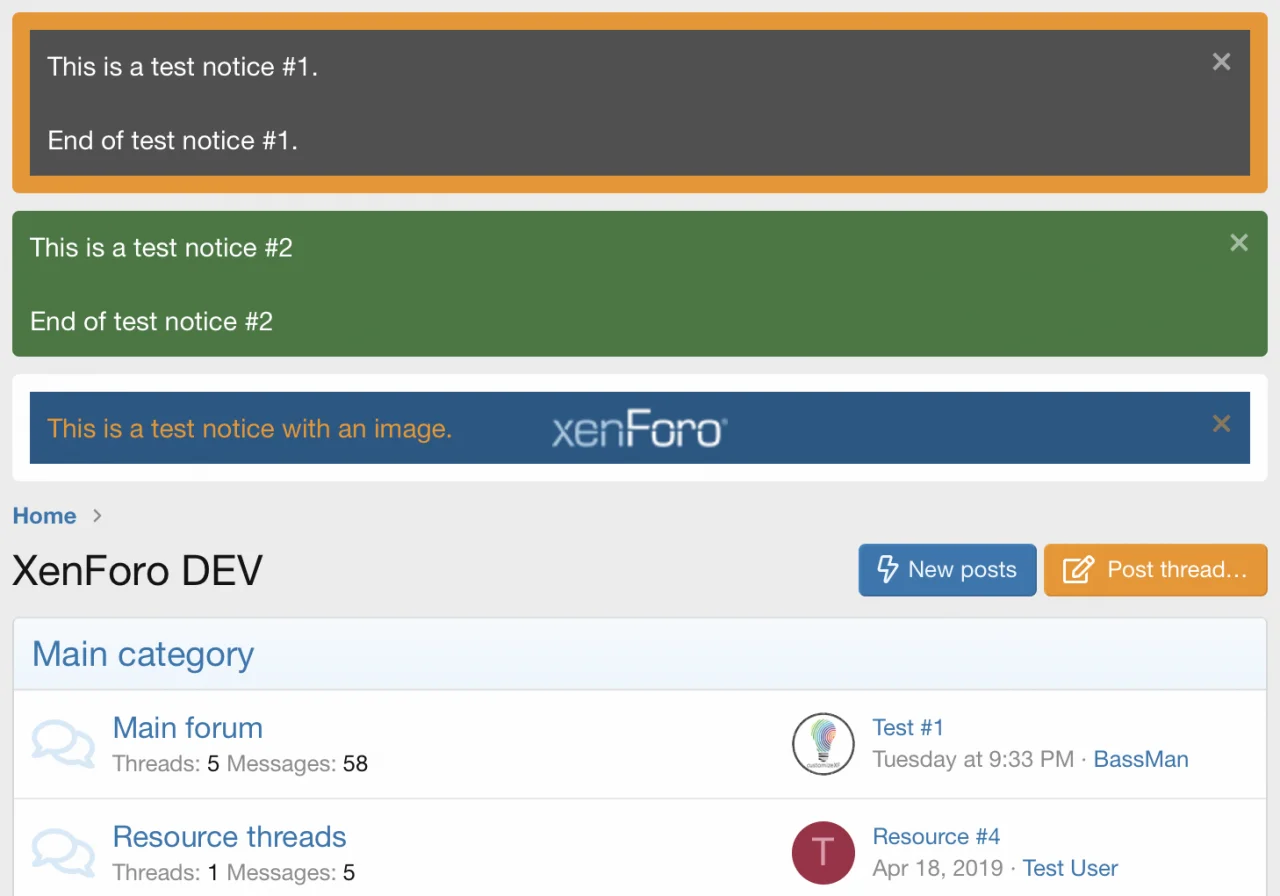Click the lightning bolt icon on New posts
This screenshot has height=896, width=1280.
888,569
